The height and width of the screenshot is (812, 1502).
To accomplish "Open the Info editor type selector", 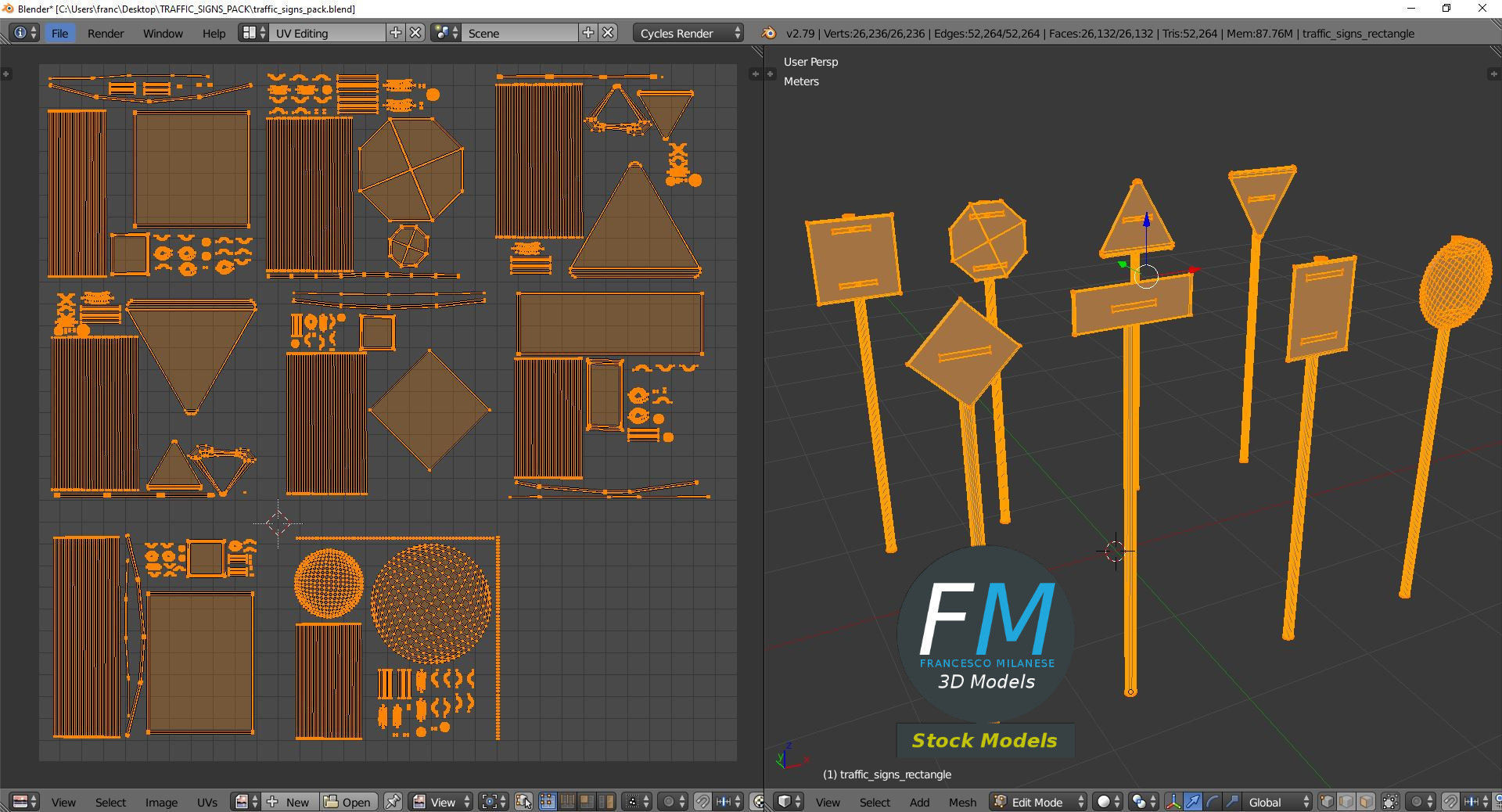I will click(x=25, y=33).
